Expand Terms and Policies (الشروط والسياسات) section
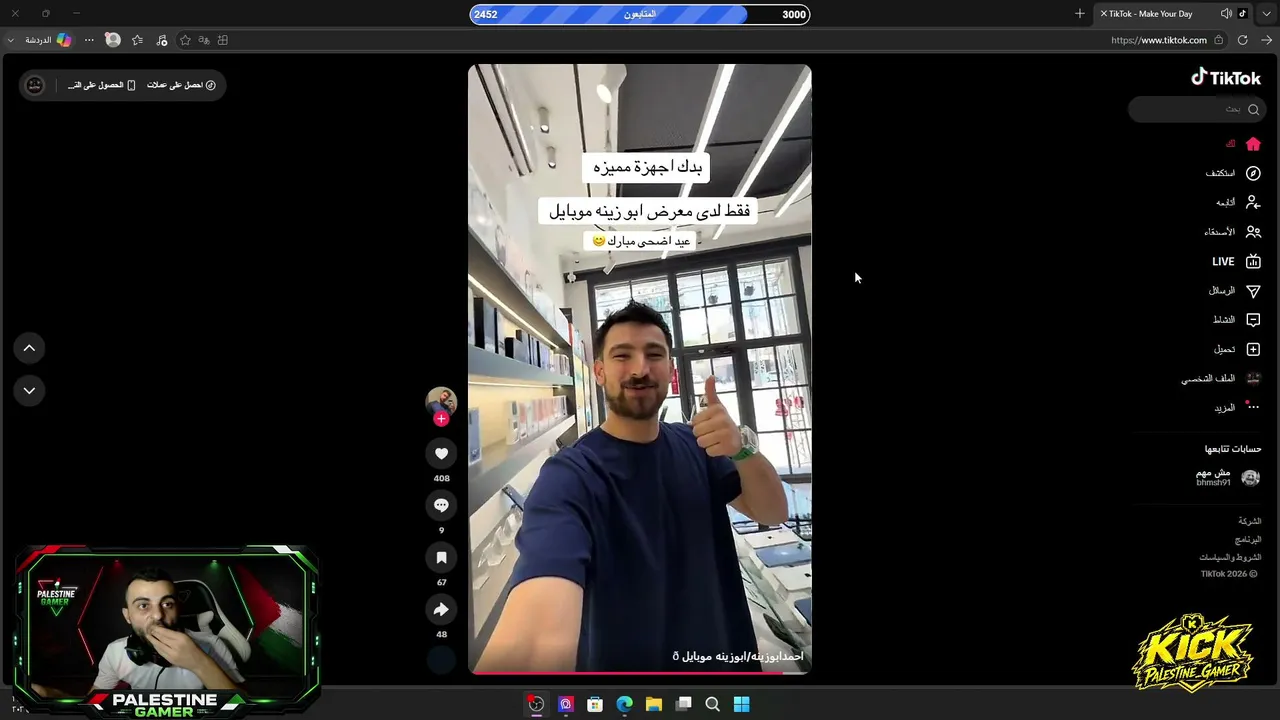This screenshot has height=720, width=1280. click(x=1231, y=557)
